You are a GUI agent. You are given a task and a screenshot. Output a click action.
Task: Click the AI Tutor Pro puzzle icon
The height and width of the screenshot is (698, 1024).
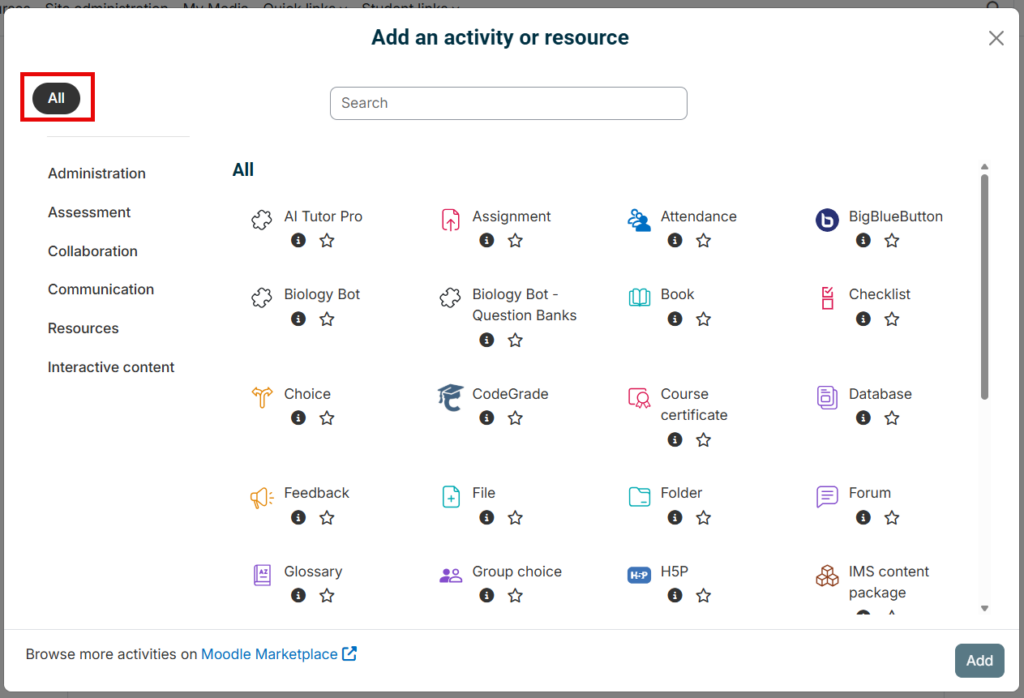click(x=261, y=219)
